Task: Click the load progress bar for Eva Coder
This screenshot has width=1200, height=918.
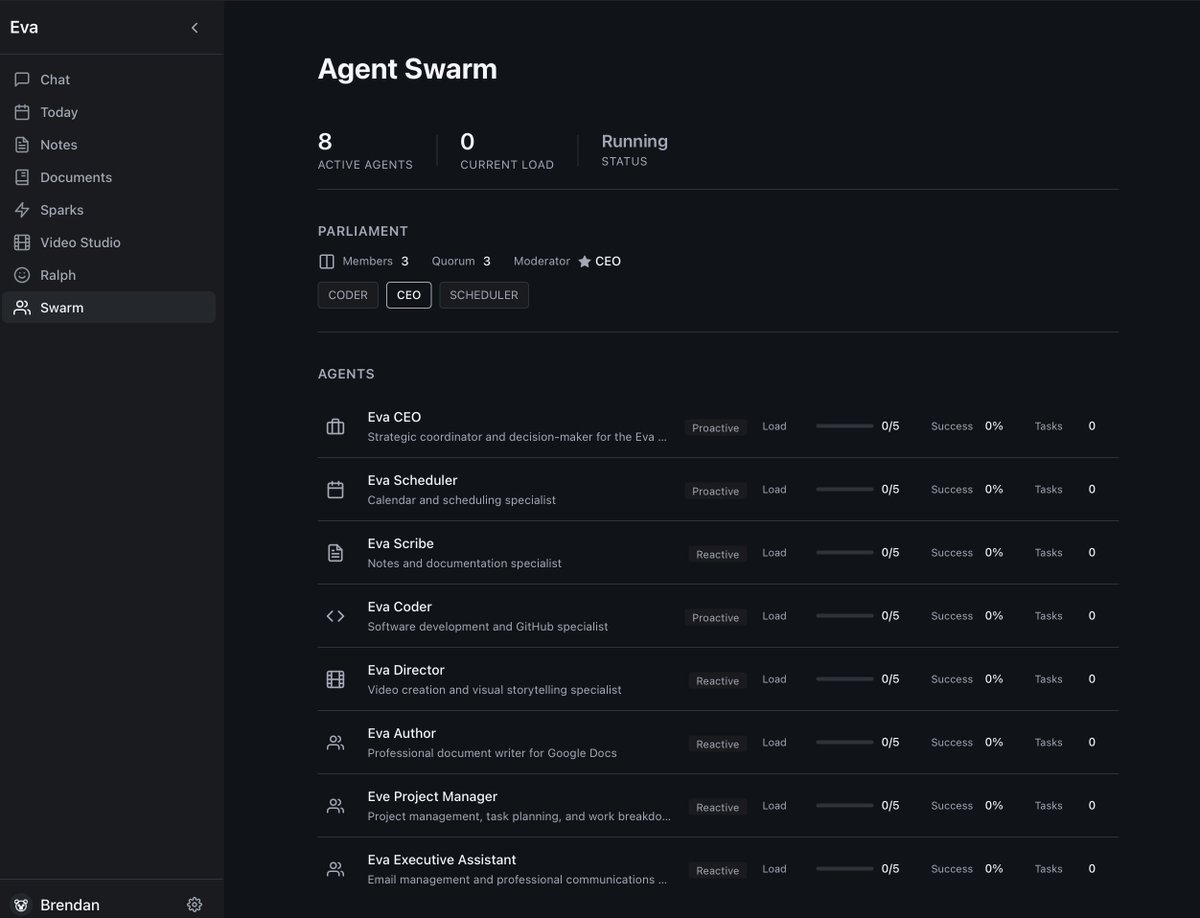Action: click(845, 616)
